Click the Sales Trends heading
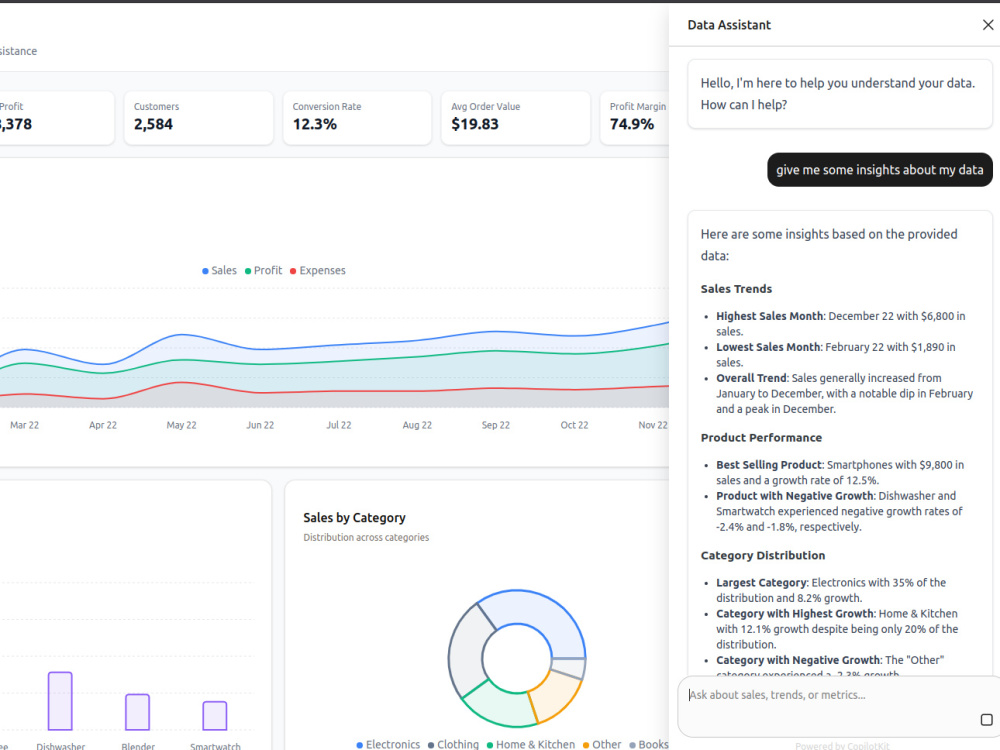Viewport: 1000px width, 750px height. coord(736,289)
